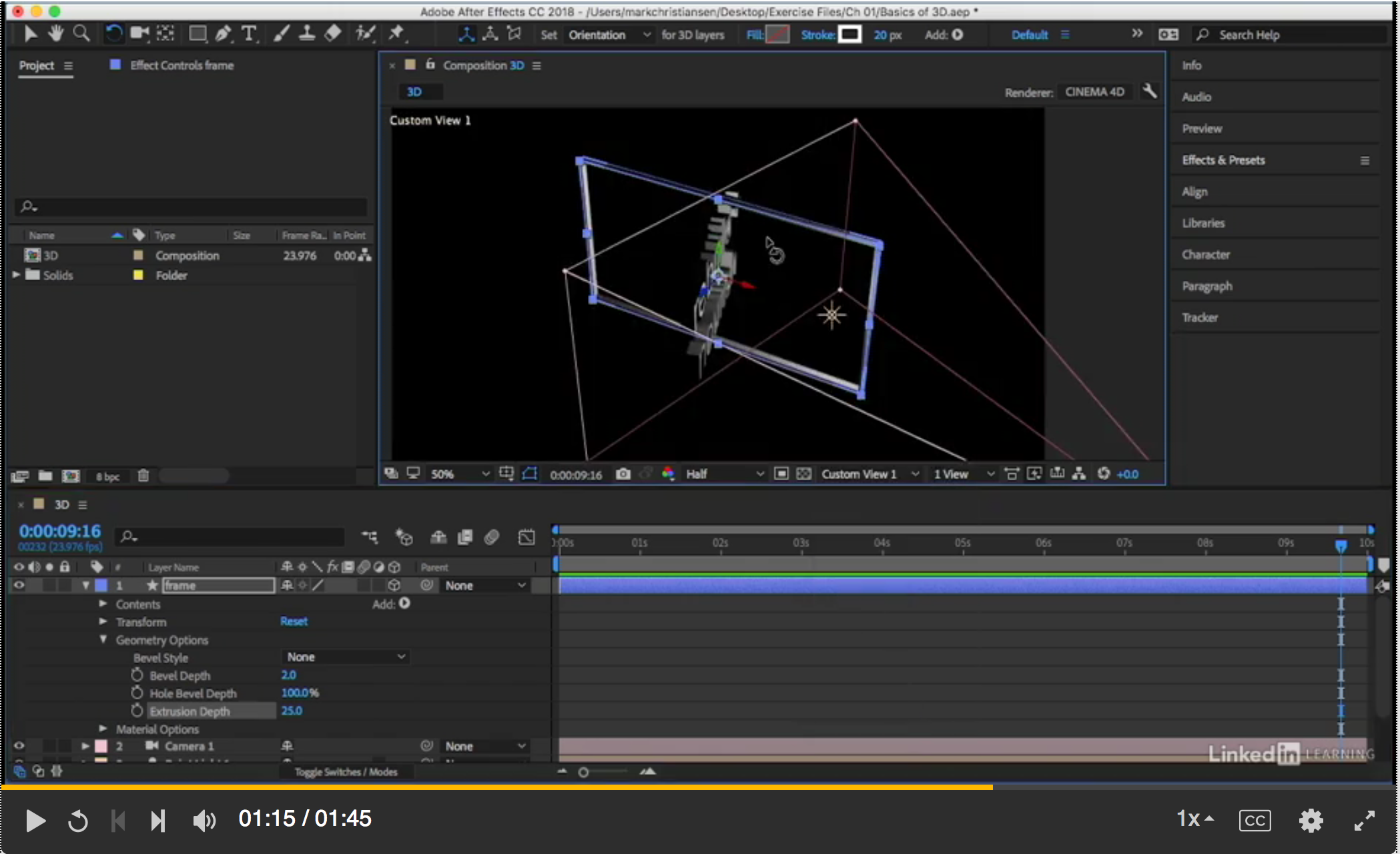Take a snapshot in the Composition panel
Screen dimensions: 1400x854
click(623, 474)
